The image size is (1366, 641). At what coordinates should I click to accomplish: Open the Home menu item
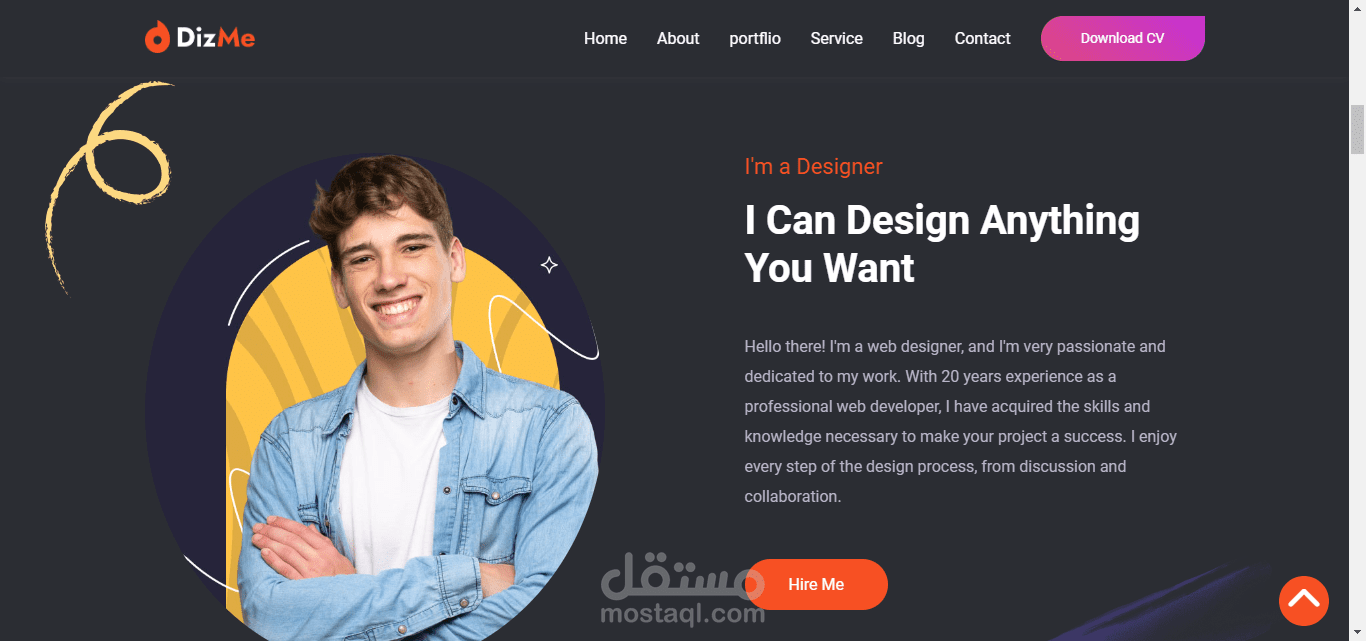coord(605,38)
